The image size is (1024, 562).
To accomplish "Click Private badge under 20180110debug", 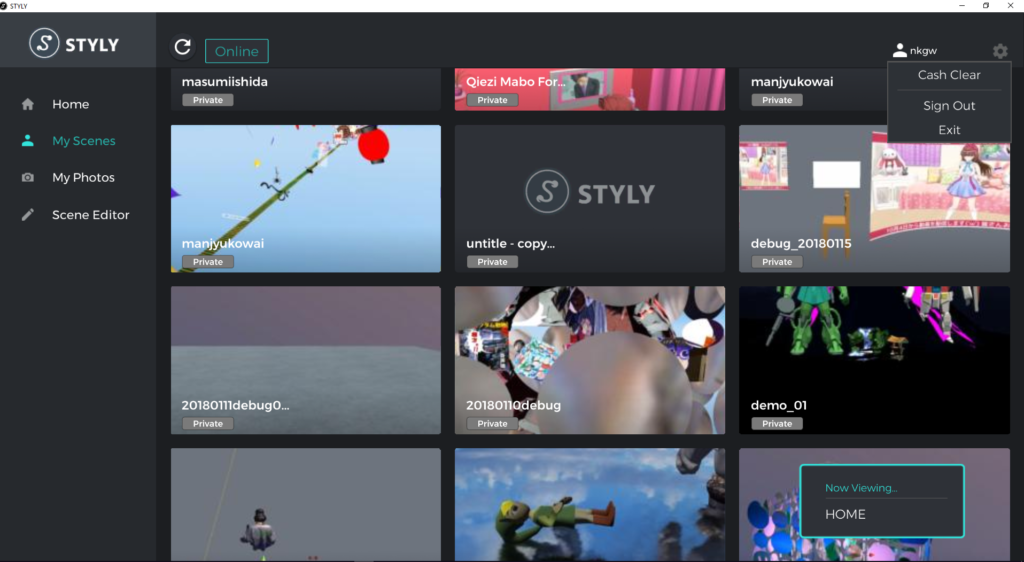I will pos(492,424).
